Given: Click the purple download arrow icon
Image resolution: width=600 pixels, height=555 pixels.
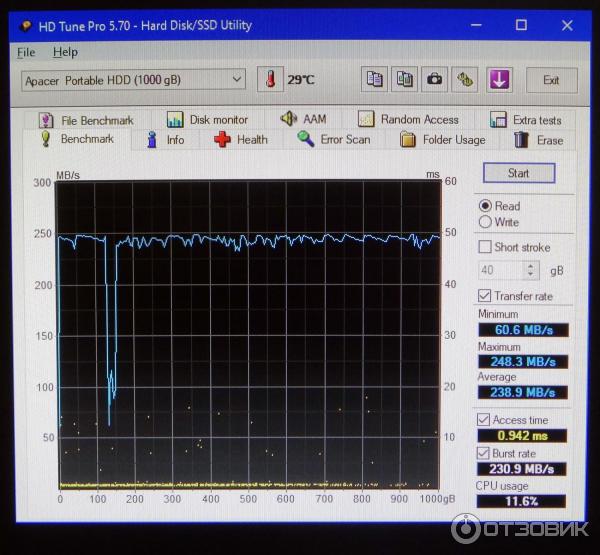Looking at the screenshot, I should coord(499,79).
